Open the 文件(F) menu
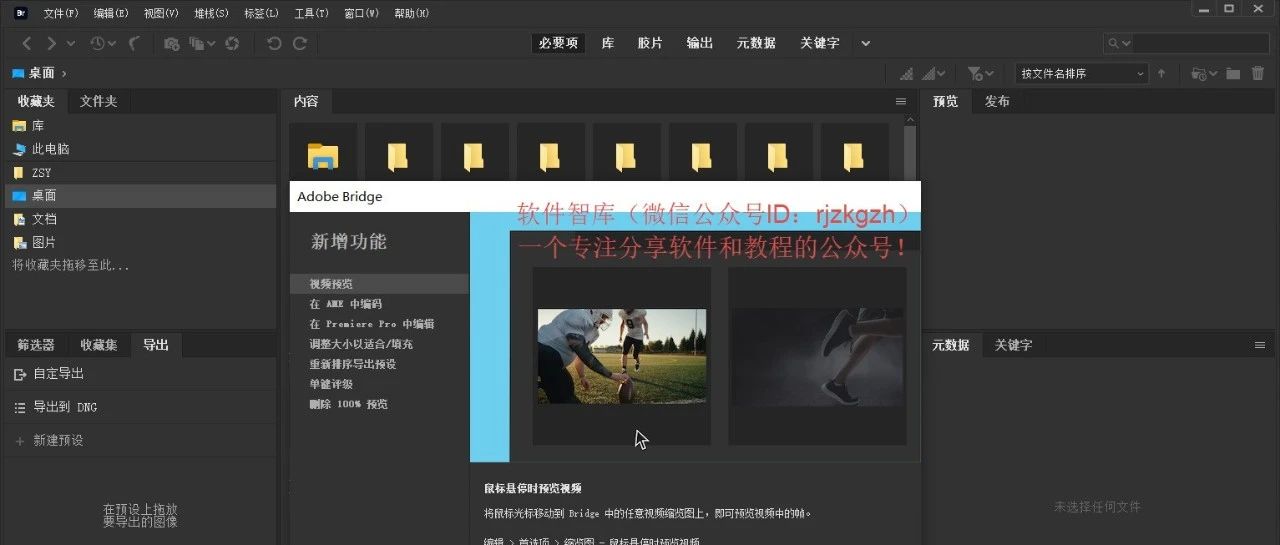 (61, 13)
